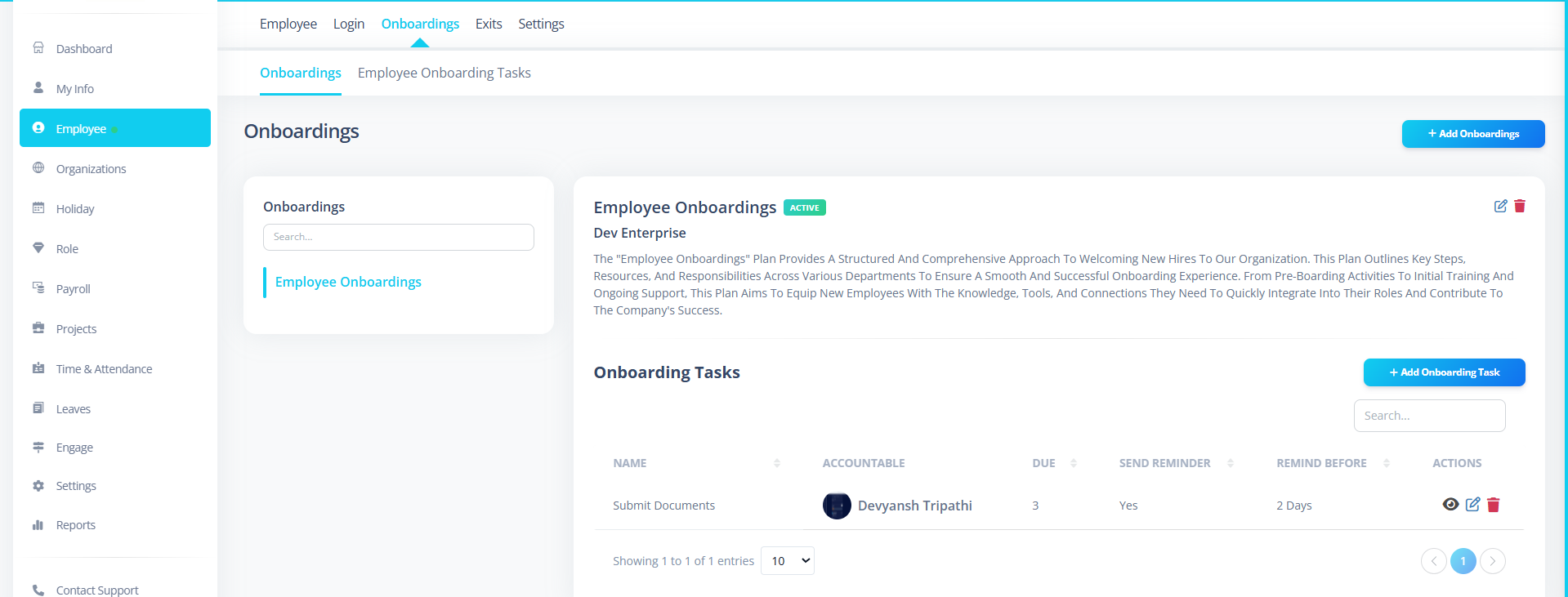Viewport: 1568px width, 597px height.
Task: Click the Holiday calendar icon
Action: (38, 208)
